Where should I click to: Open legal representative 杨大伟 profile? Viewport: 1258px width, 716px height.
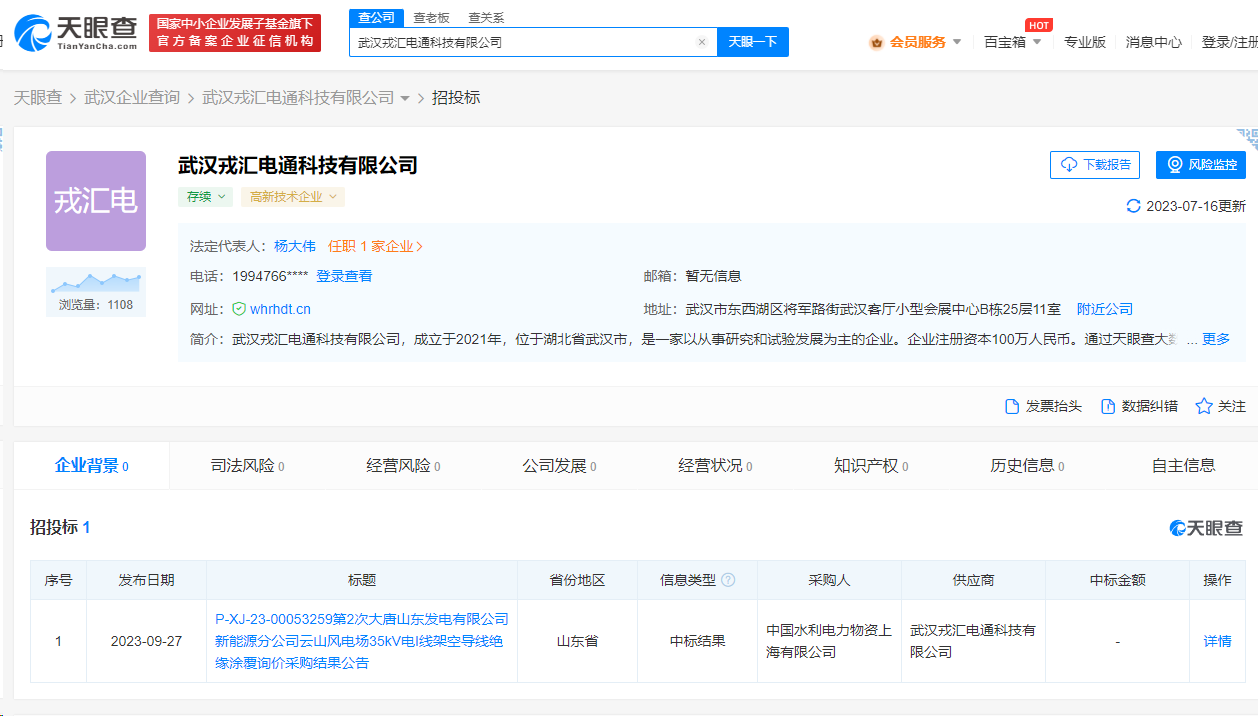pyautogui.click(x=295, y=246)
